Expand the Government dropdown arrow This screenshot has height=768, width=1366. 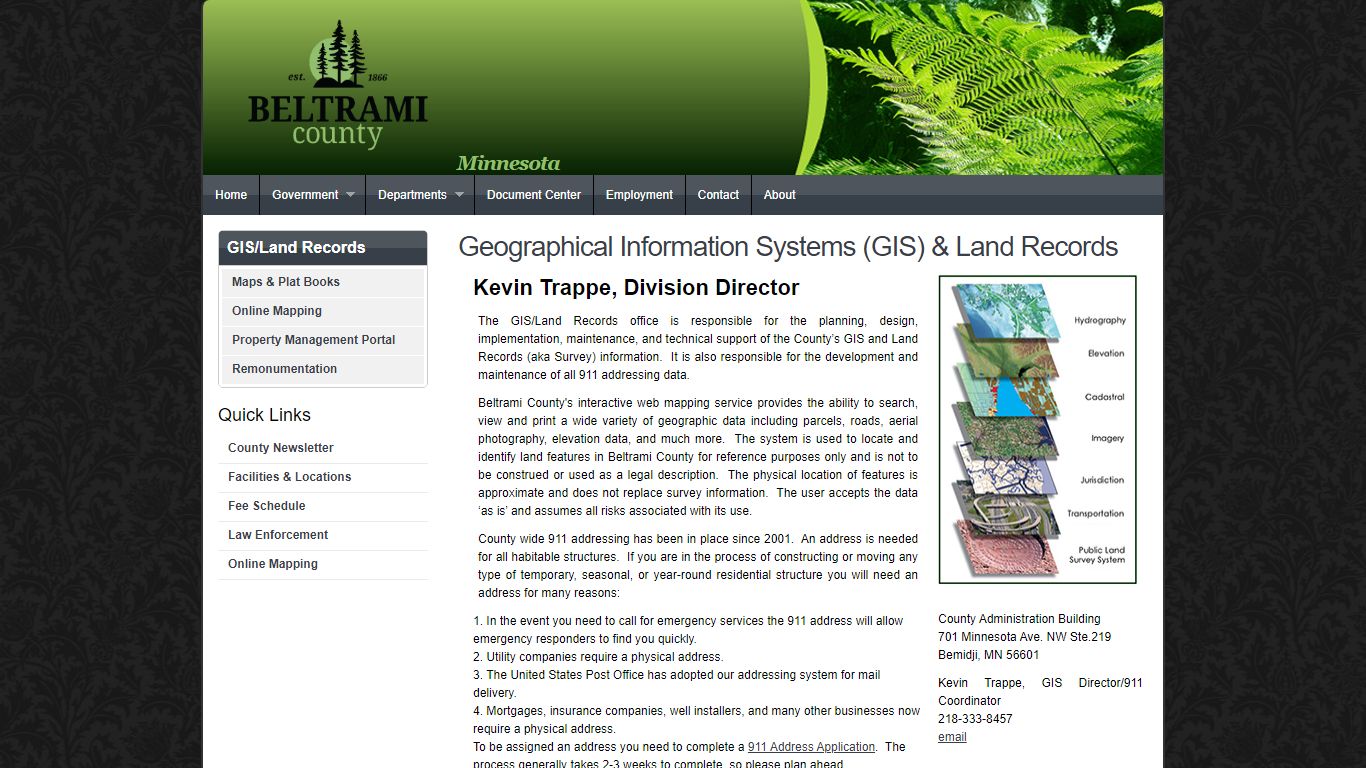(351, 195)
